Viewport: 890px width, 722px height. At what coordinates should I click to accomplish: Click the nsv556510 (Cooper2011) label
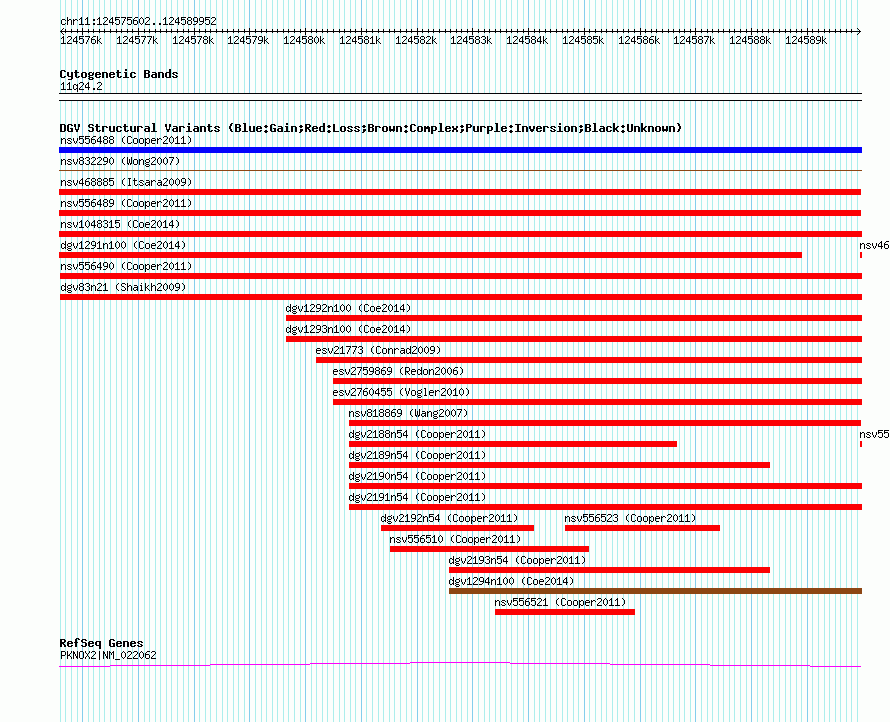tap(455, 539)
